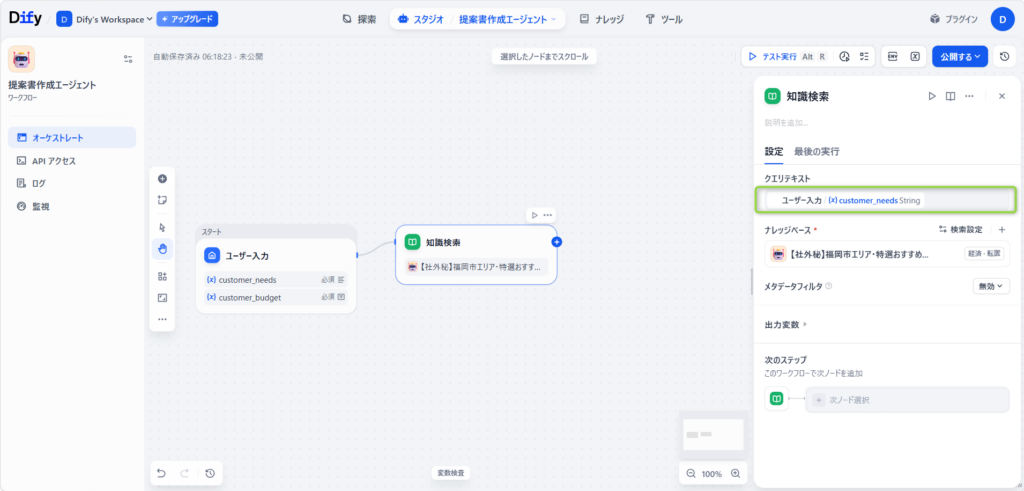Open ナレッジ in the top navigation
Screen dimensions: 1024x491
[x=598, y=19]
